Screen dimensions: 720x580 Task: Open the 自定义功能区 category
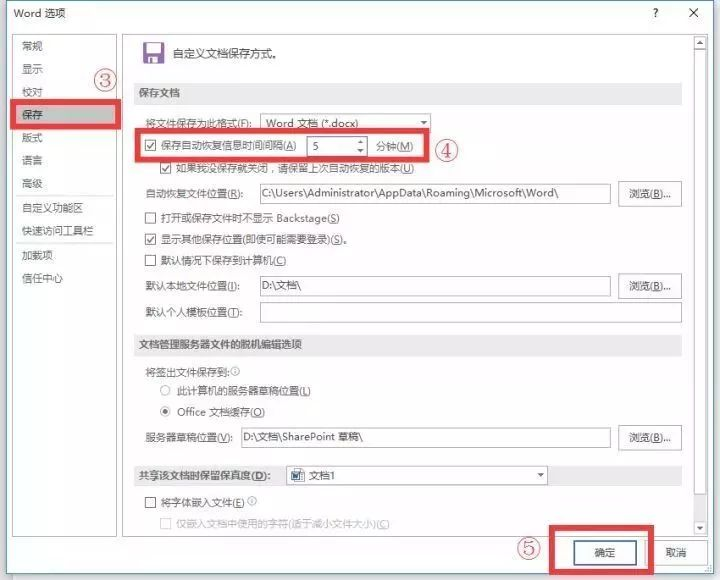[x=52, y=208]
